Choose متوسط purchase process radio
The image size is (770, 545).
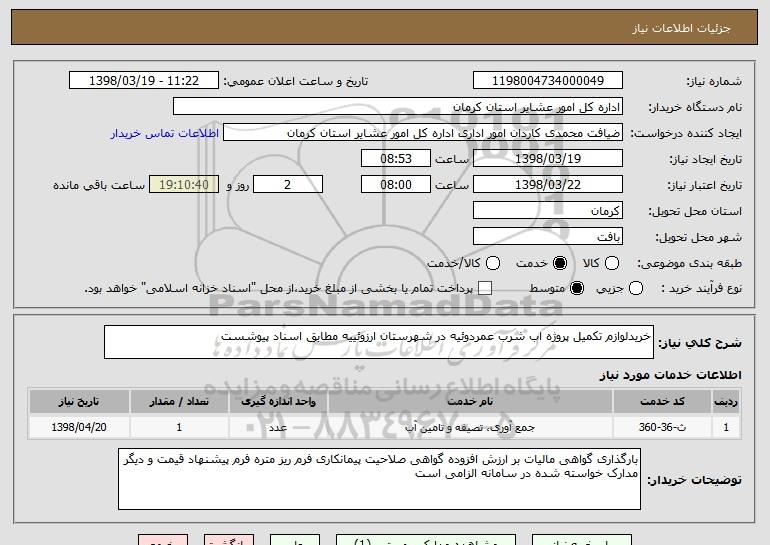[577, 288]
